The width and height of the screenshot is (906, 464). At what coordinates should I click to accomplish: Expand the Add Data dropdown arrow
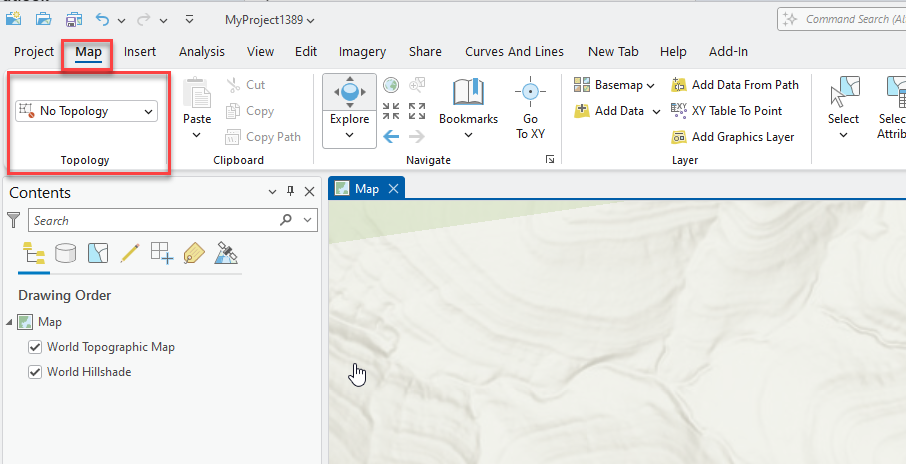656,112
